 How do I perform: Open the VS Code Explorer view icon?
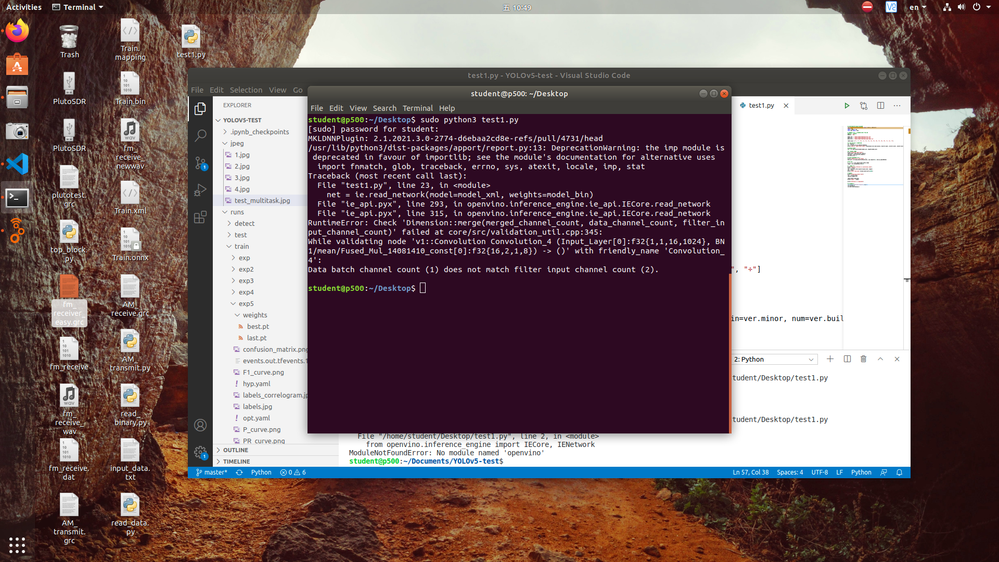click(x=200, y=109)
